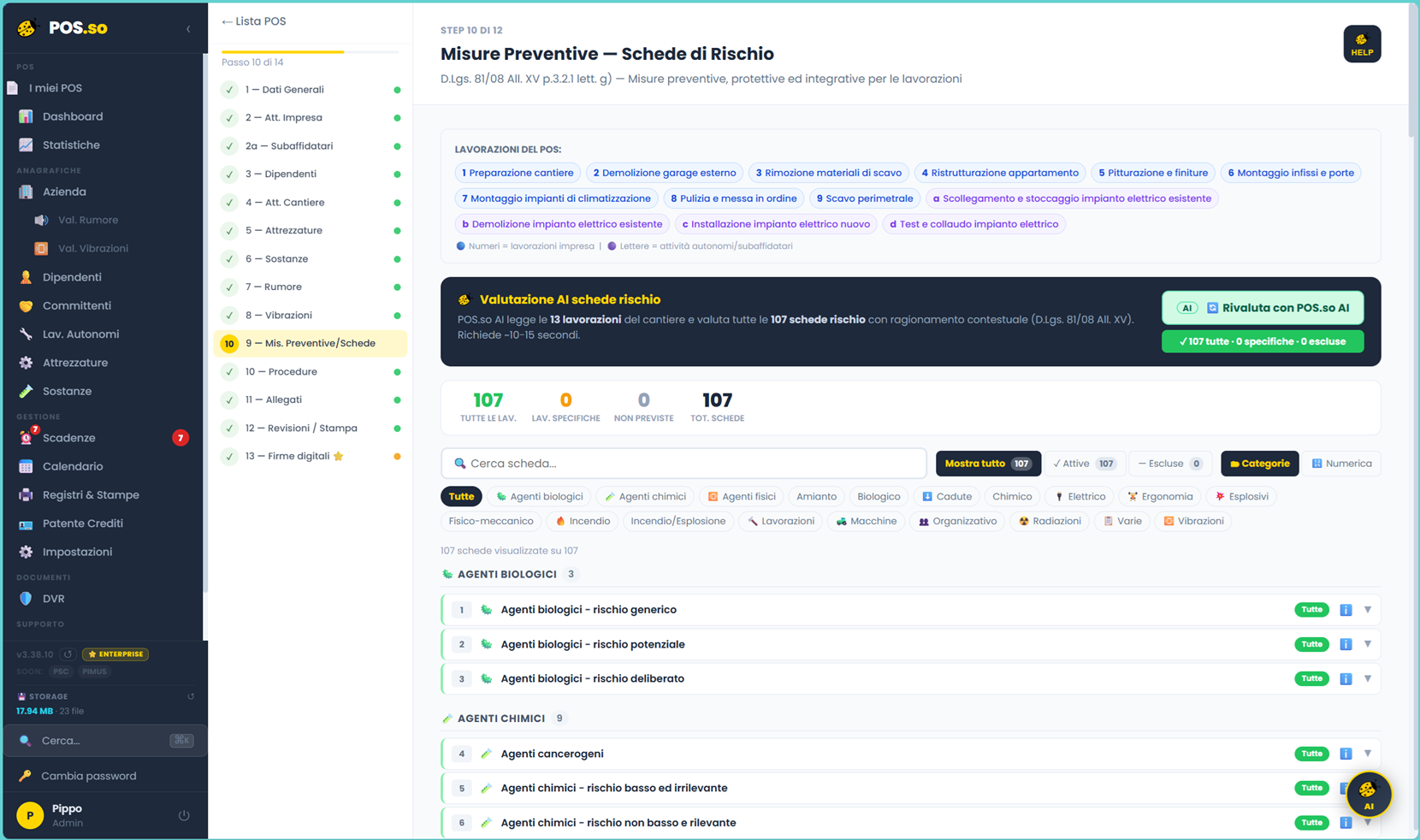The width and height of the screenshot is (1420, 840).
Task: Click the Attrezzature gear icon
Action: 26,363
